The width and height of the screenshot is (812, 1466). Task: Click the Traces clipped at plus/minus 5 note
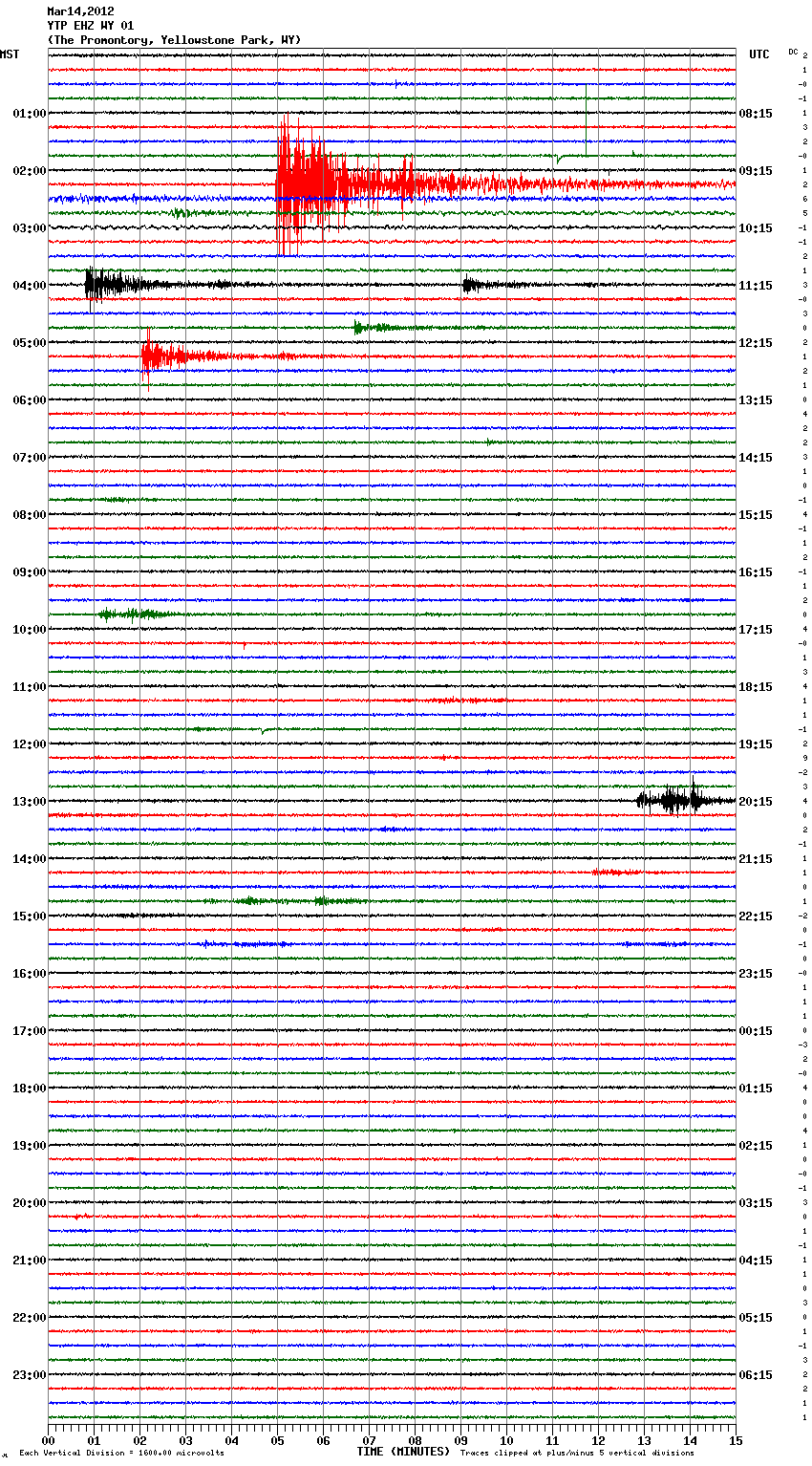click(x=577, y=1454)
